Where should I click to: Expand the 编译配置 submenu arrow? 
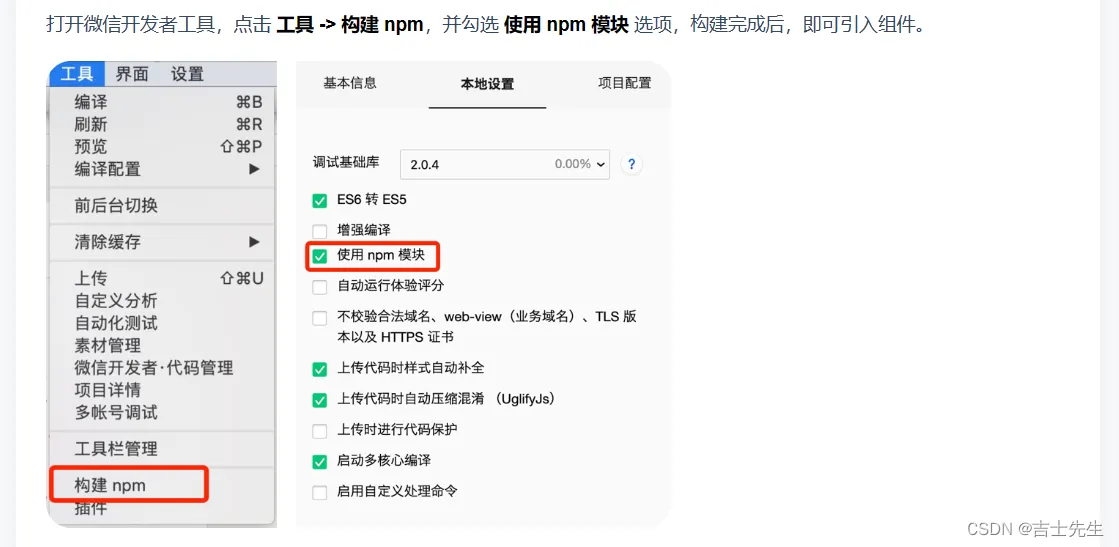254,169
